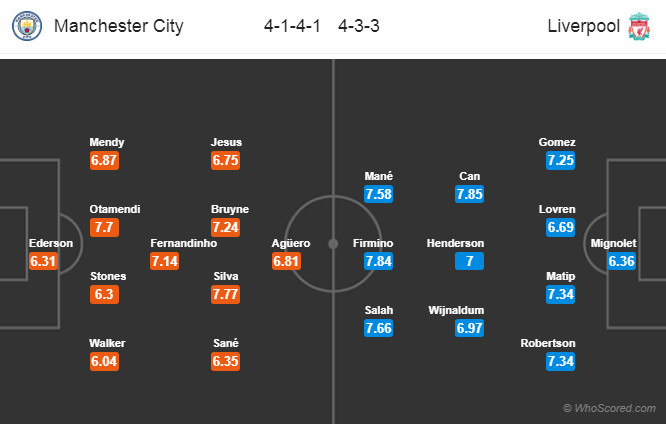
Task: Select the Robertson player name
Action: pos(548,343)
